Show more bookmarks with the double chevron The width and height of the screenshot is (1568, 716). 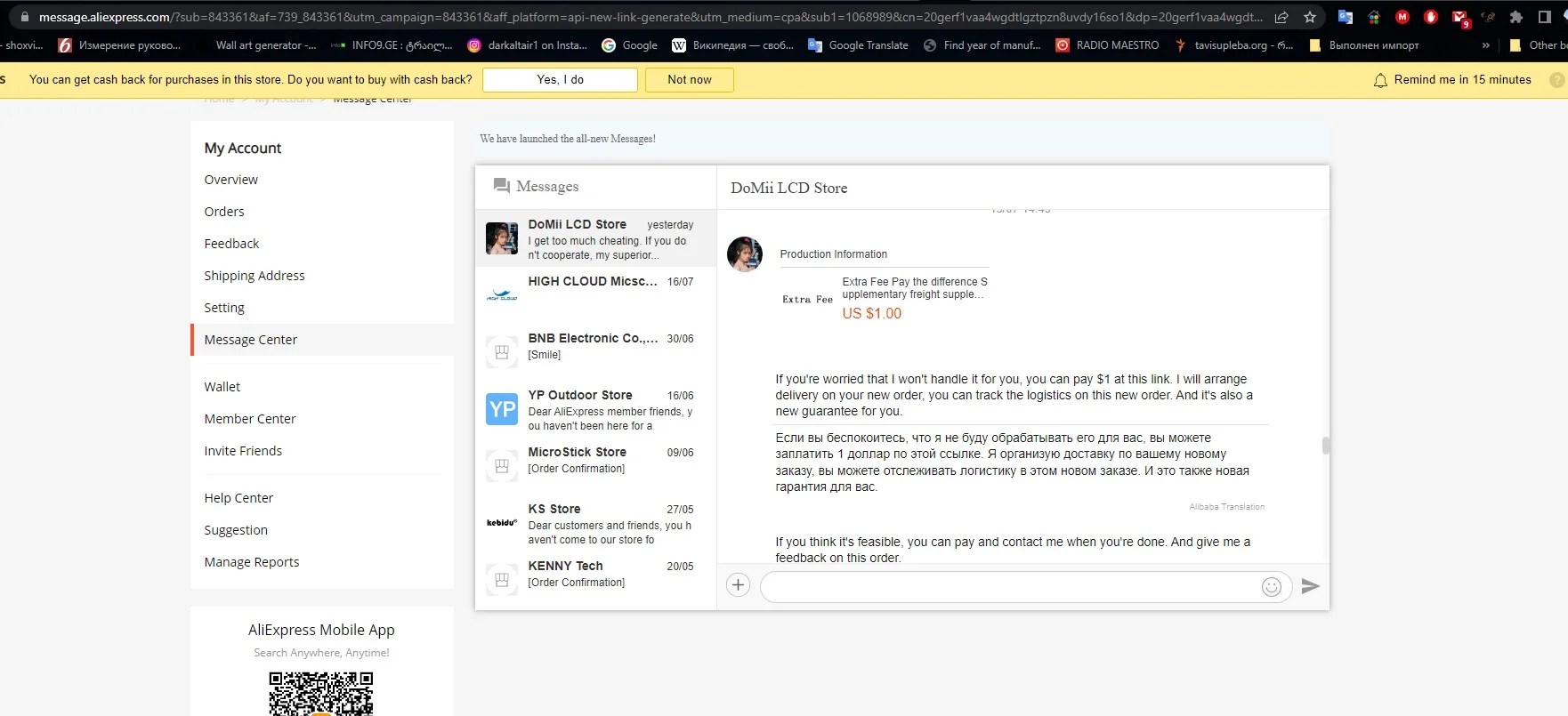[1485, 45]
